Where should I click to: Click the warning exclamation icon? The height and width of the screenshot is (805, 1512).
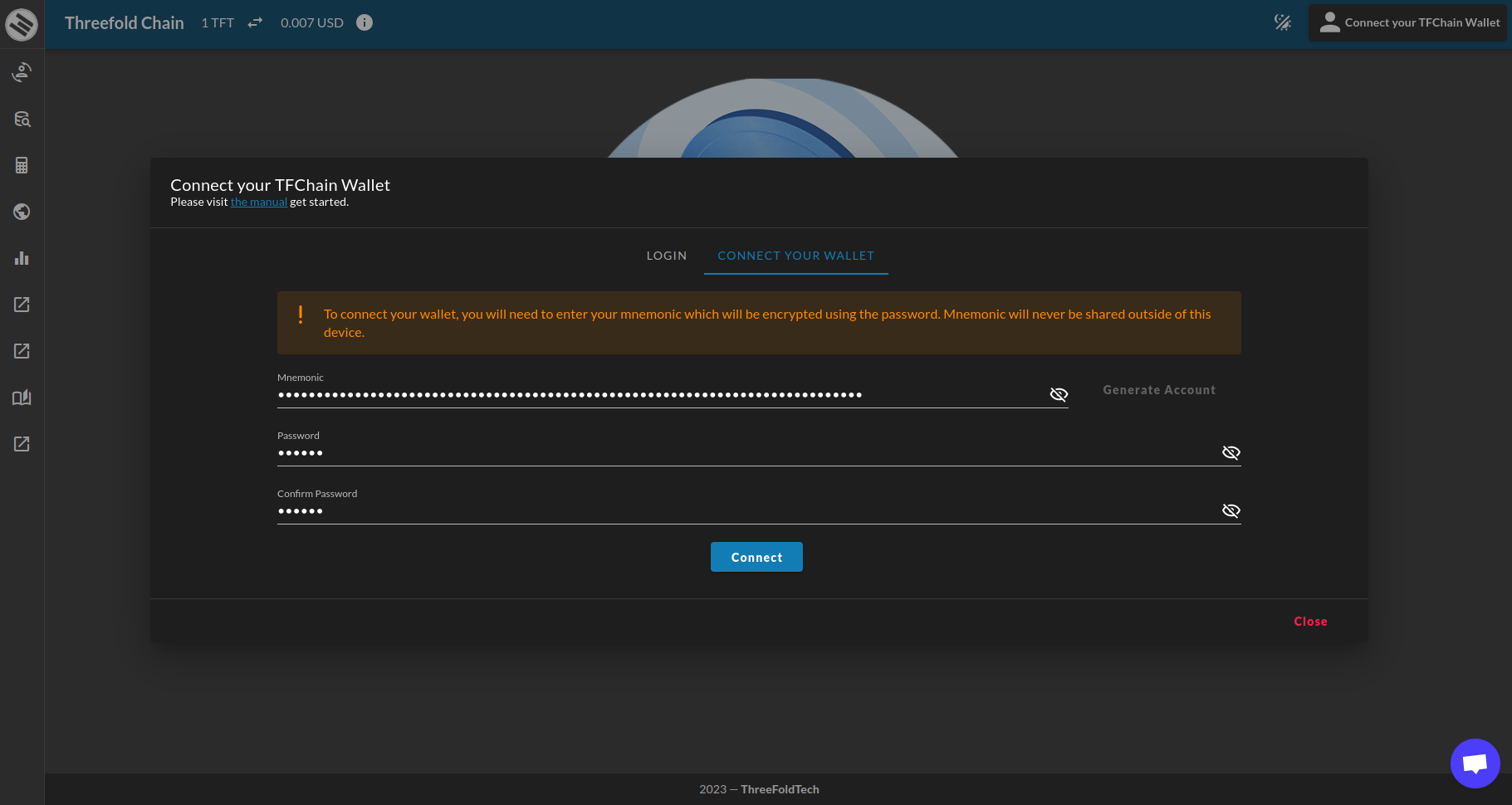pos(301,315)
